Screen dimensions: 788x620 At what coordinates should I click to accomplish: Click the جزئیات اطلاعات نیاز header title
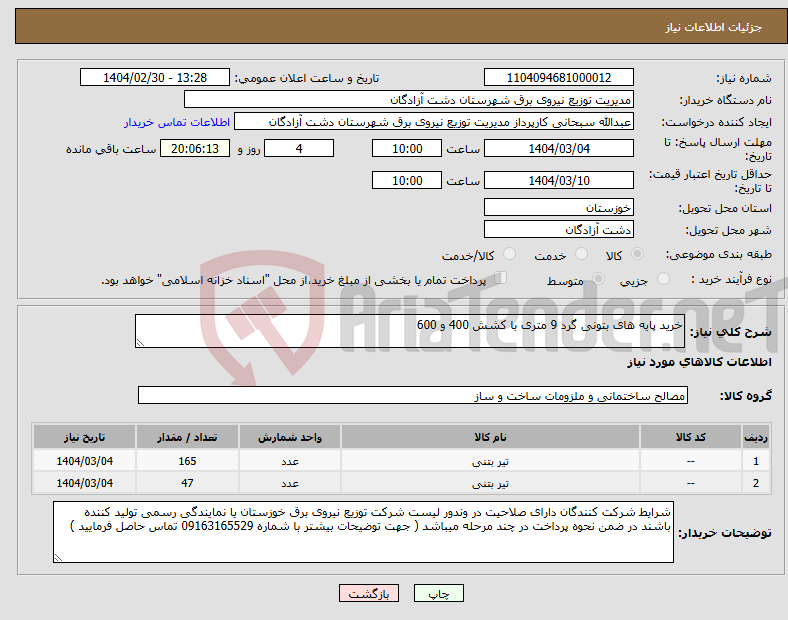pos(714,27)
